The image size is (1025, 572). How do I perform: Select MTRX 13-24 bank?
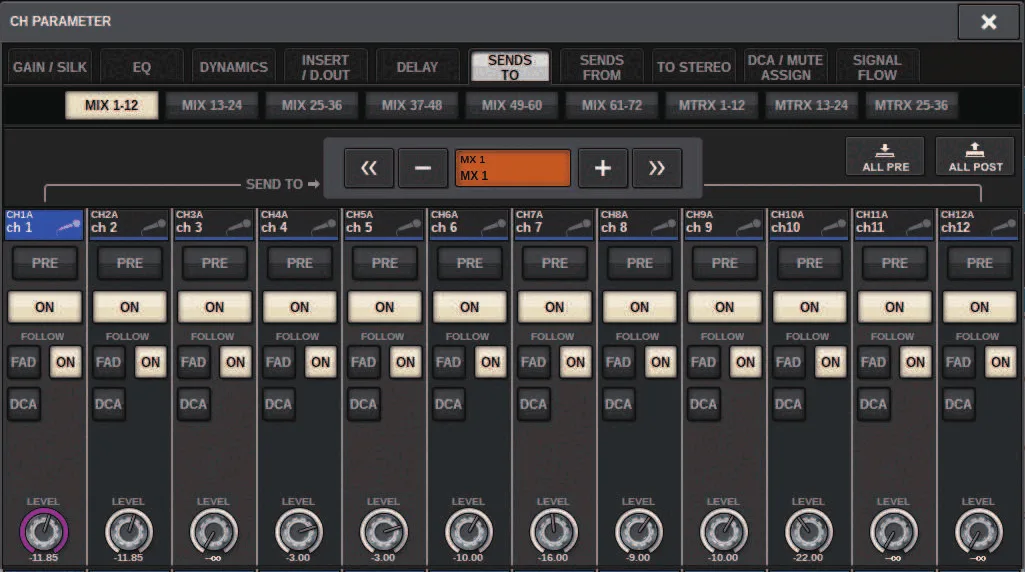[811, 105]
